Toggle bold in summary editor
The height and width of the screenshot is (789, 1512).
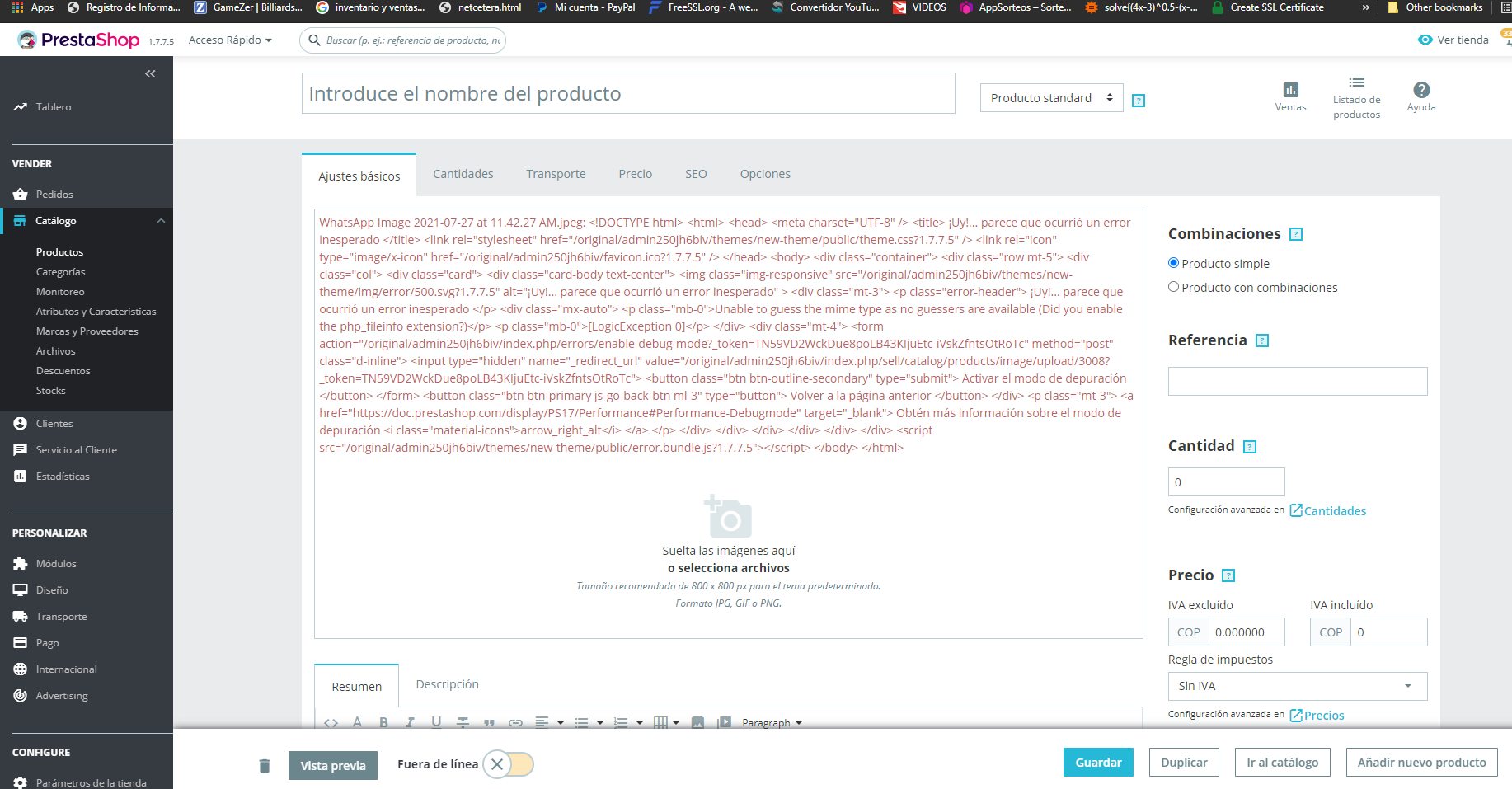tap(383, 722)
